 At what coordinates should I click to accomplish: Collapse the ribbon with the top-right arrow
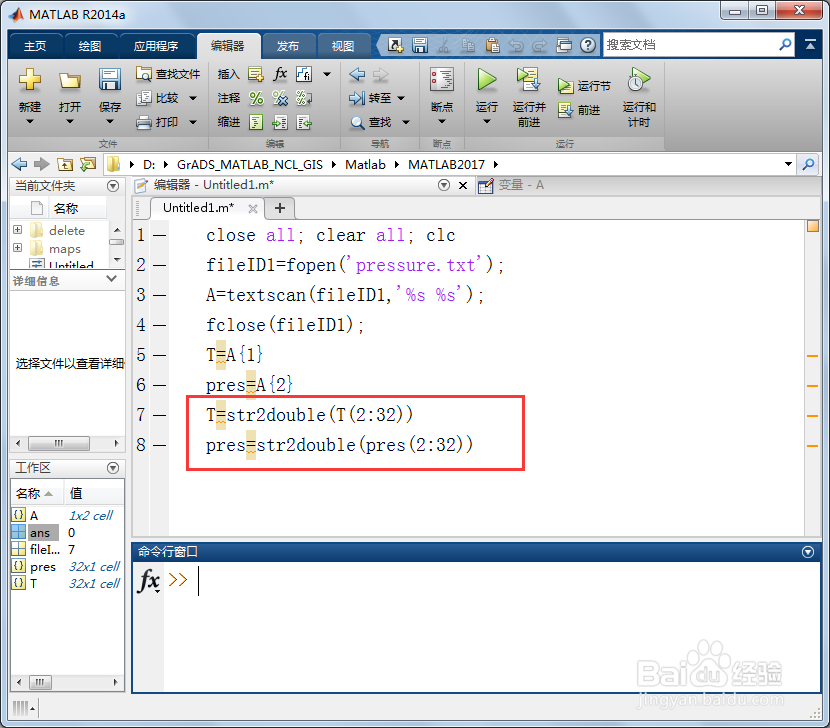point(810,45)
